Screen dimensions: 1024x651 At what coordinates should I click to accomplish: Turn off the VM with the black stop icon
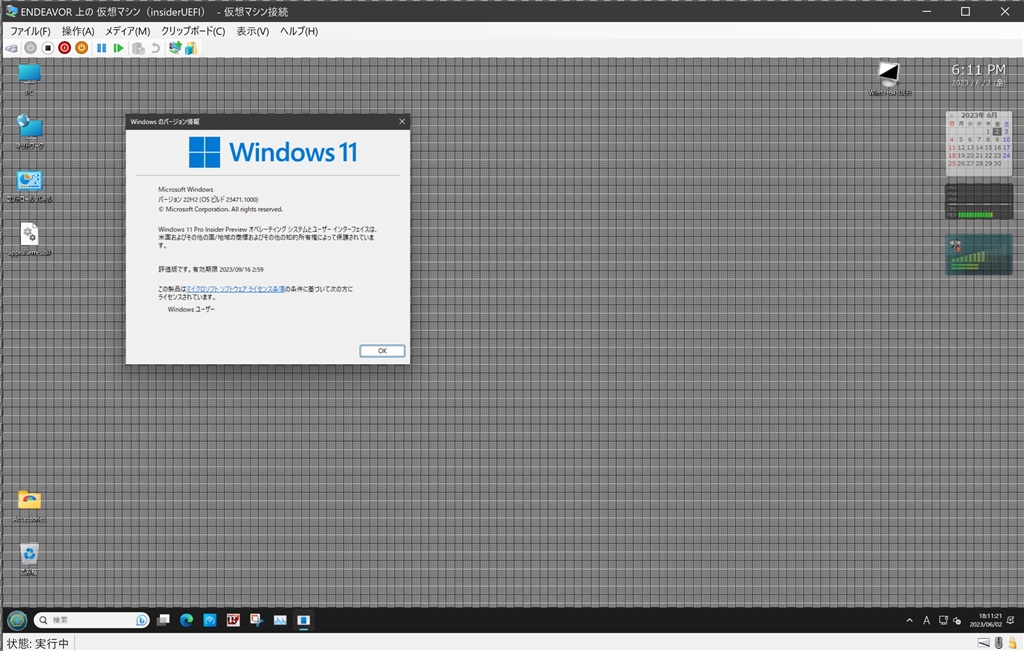pyautogui.click(x=48, y=48)
